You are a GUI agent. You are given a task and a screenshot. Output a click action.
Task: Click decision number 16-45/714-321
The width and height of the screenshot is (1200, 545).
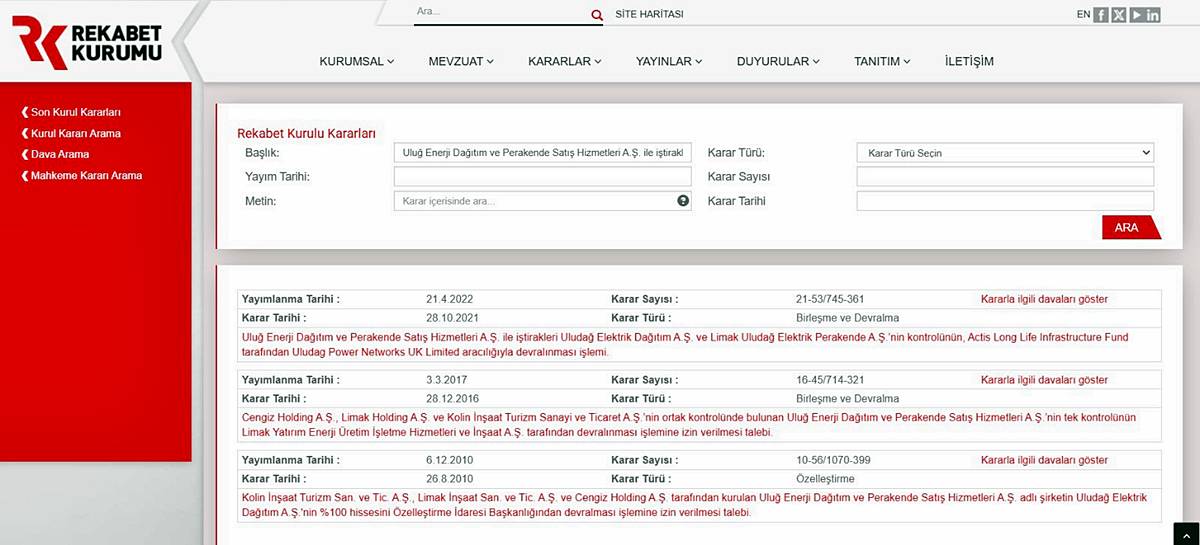830,380
